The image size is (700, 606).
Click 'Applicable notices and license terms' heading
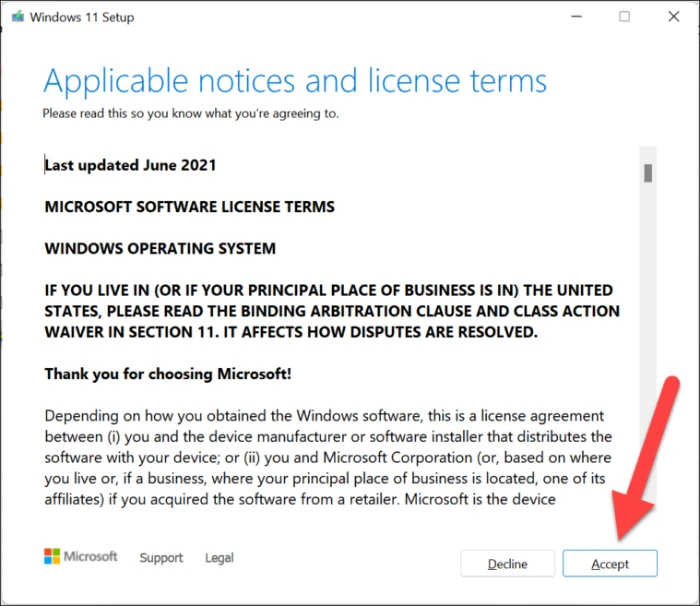295,81
